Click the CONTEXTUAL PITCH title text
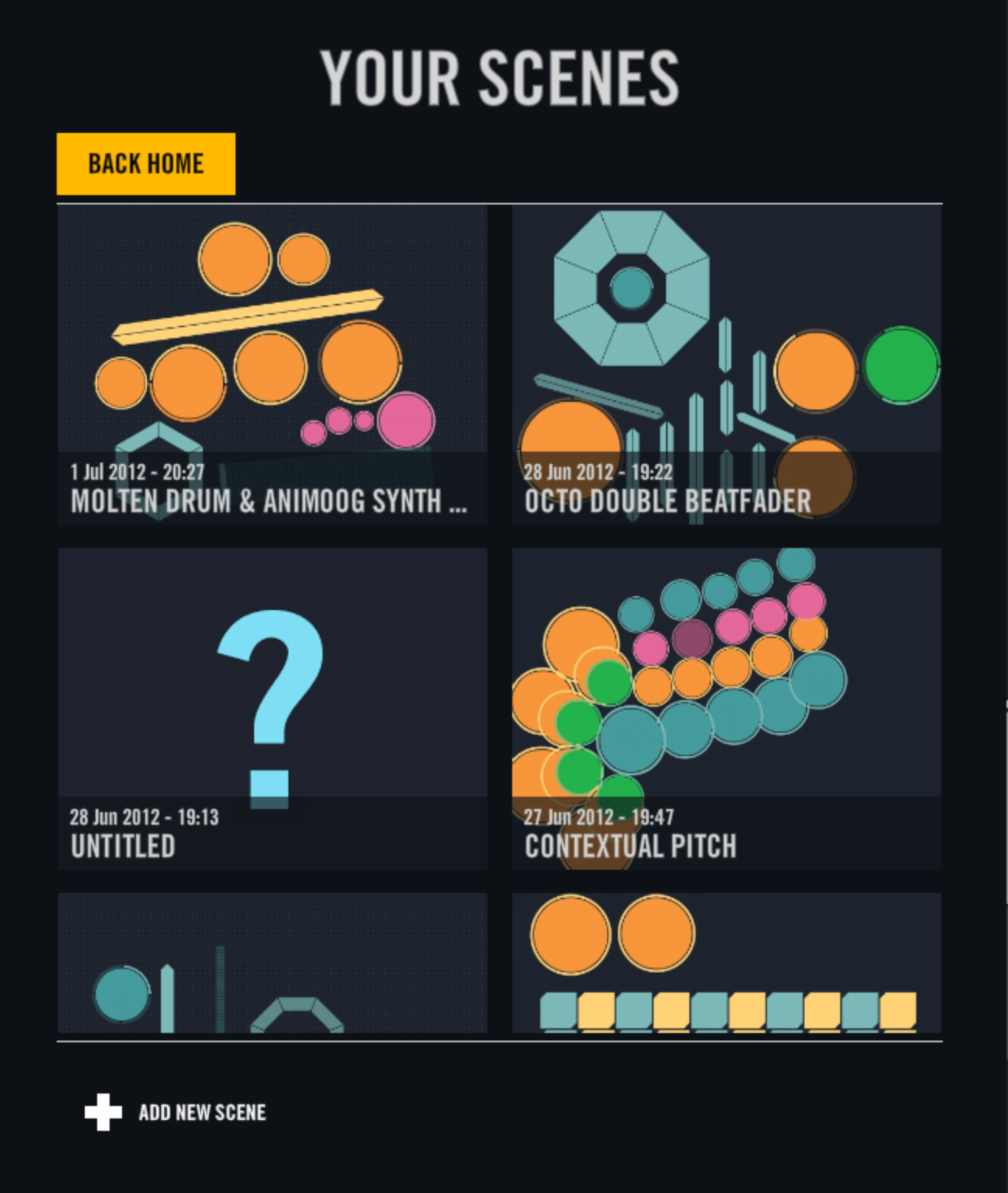 click(x=630, y=847)
